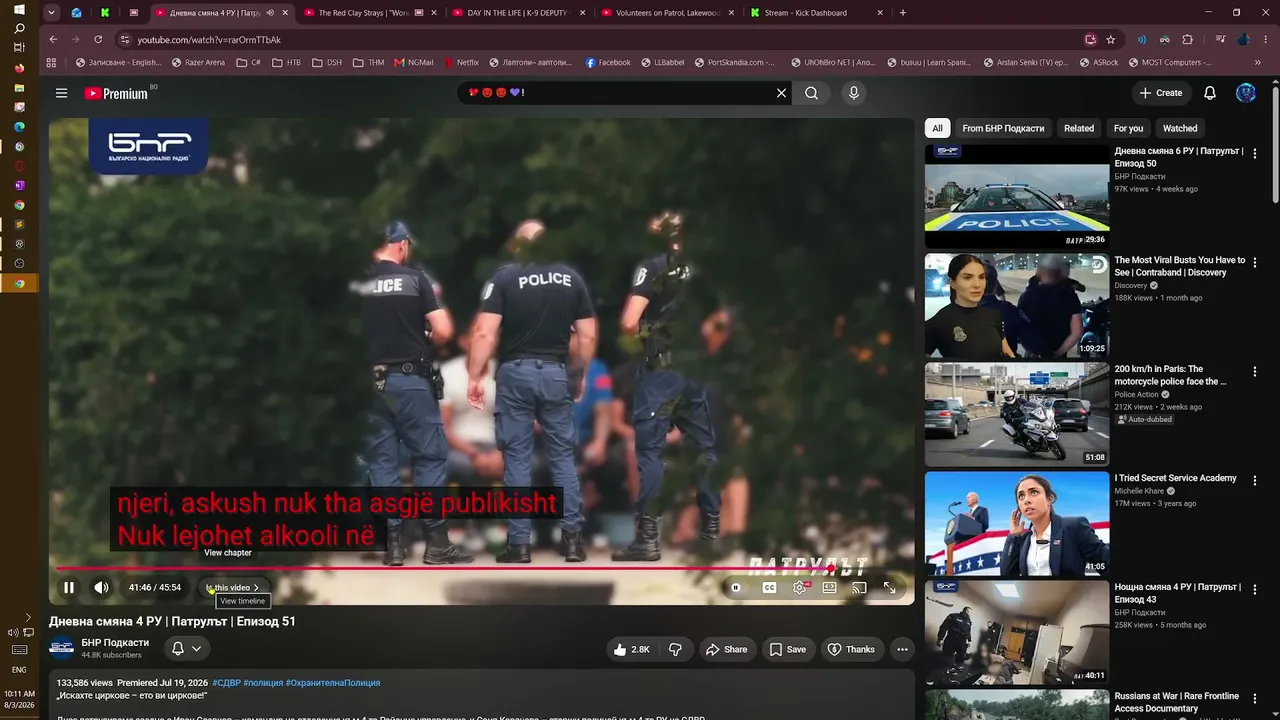
Task: Open YouTube notifications bell in header
Action: click(x=1210, y=93)
